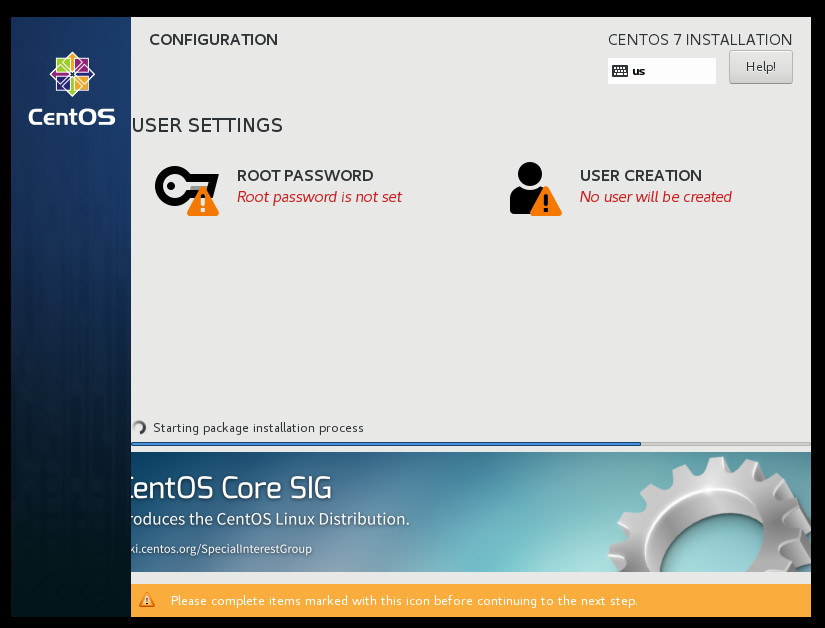Click warning icon in orange bar
Image resolution: width=825 pixels, height=628 pixels.
click(x=147, y=600)
